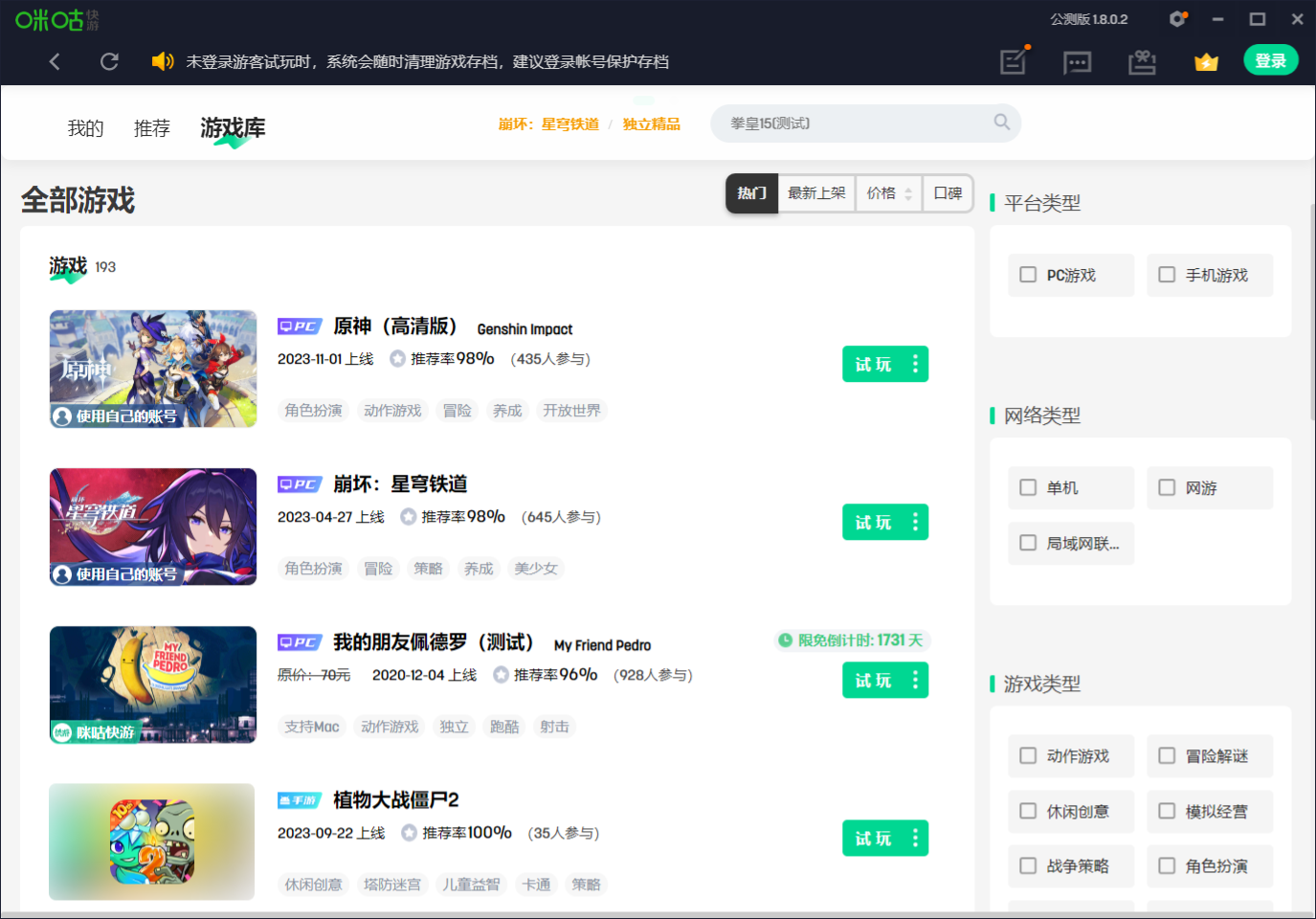Tick the 角色扮演 genre checkbox
The height and width of the screenshot is (919, 1316).
click(x=1167, y=866)
